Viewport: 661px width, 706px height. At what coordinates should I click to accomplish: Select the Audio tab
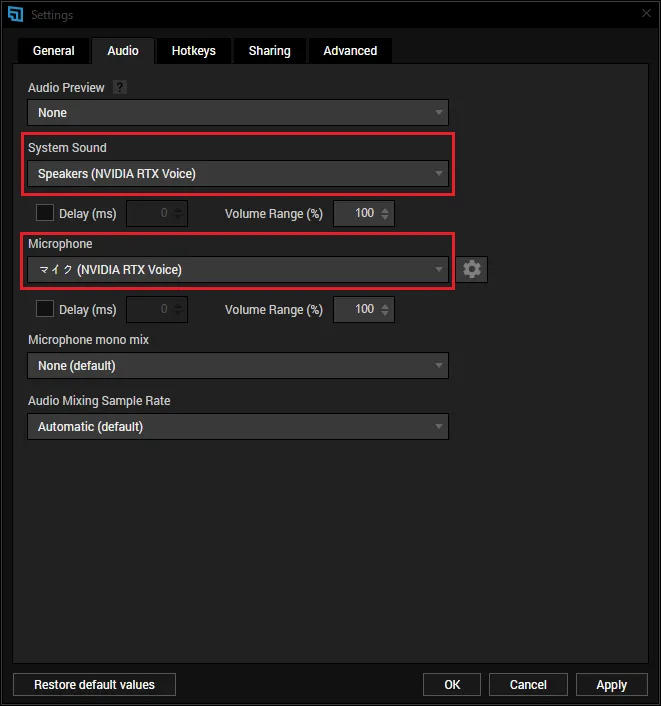click(123, 50)
